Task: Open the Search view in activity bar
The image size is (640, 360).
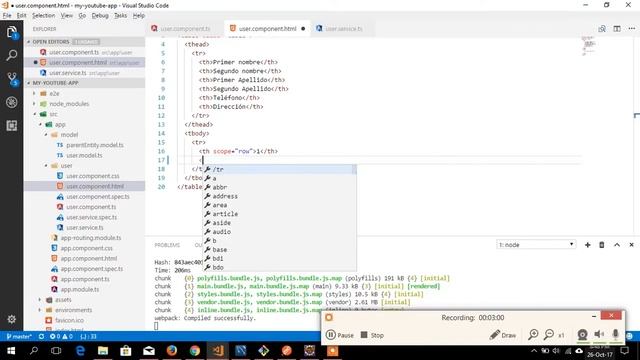Action: [x=11, y=55]
